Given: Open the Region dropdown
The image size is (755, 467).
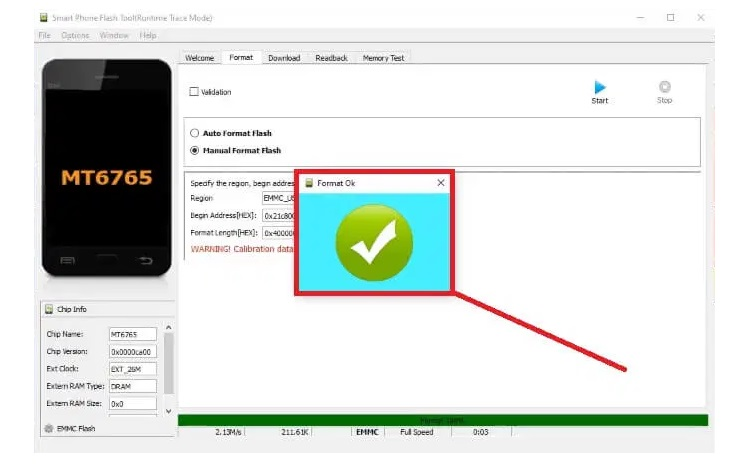Looking at the screenshot, I should tap(278, 198).
